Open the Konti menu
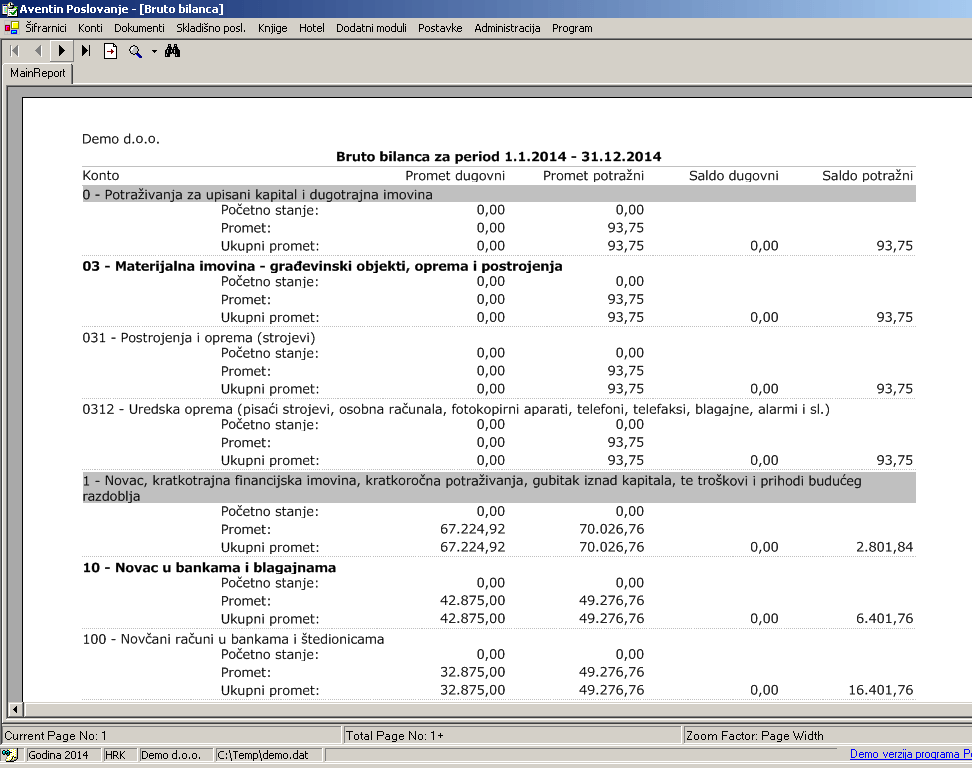The image size is (972, 768). pos(90,28)
